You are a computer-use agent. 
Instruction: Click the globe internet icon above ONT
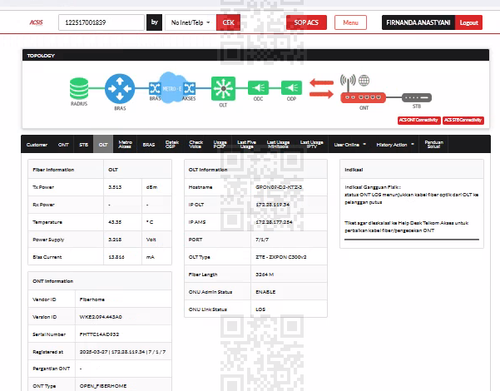point(364,80)
